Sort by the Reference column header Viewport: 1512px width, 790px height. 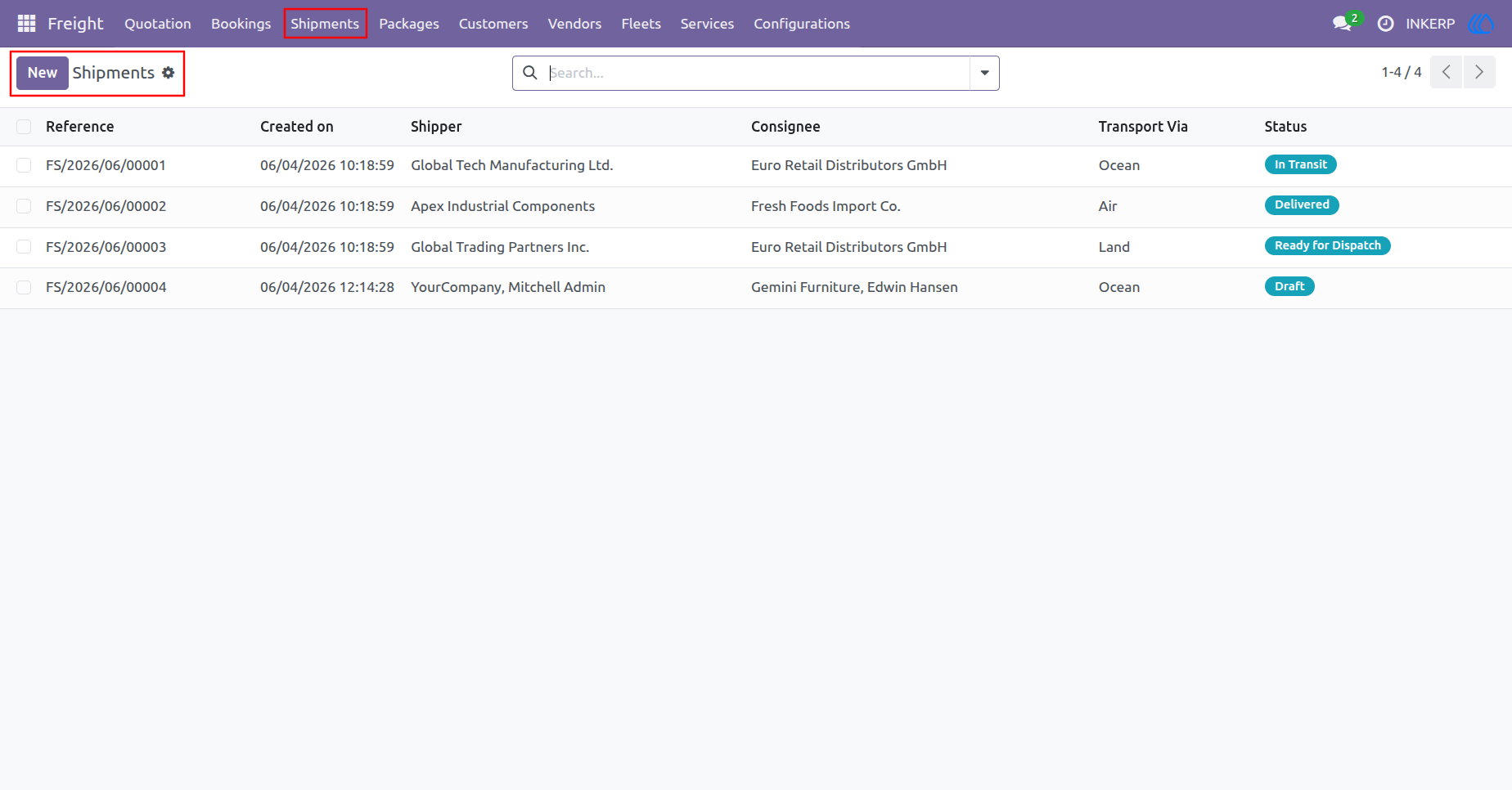click(79, 127)
